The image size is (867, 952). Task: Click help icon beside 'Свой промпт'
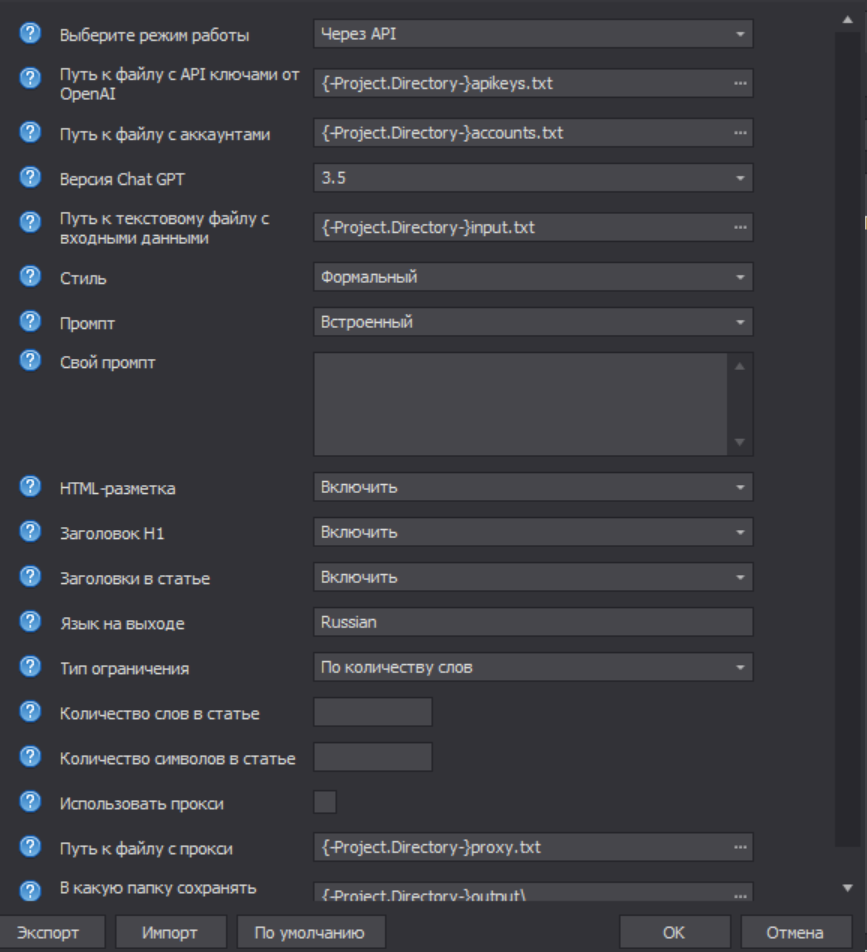pos(30,361)
